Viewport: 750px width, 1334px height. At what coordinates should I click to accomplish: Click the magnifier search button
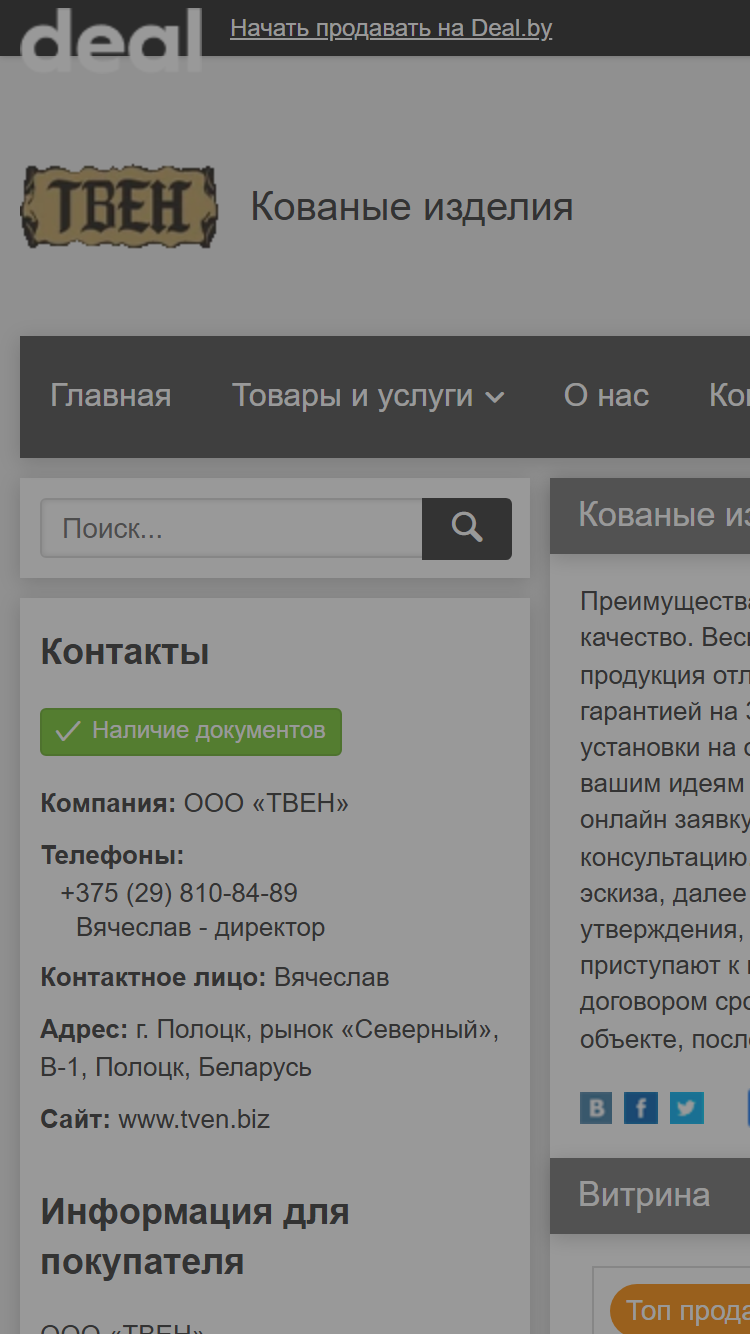(467, 528)
